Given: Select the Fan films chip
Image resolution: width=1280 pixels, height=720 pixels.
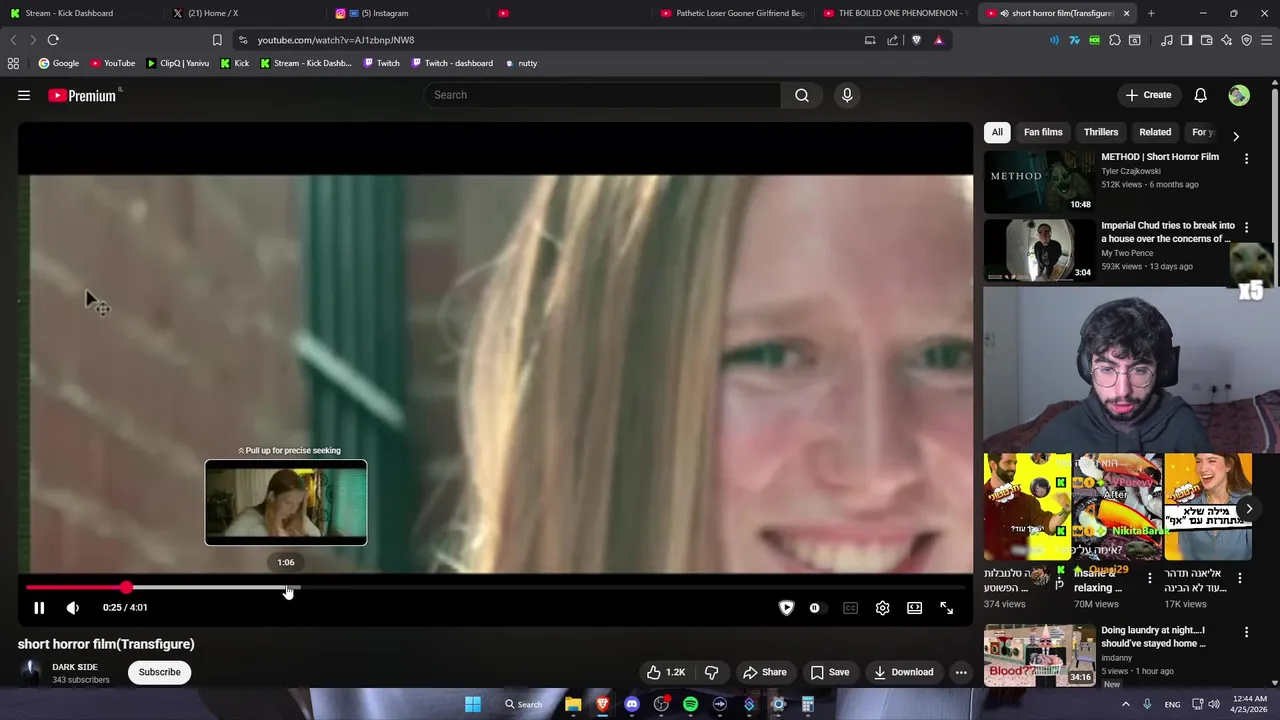Looking at the screenshot, I should click(x=1043, y=132).
